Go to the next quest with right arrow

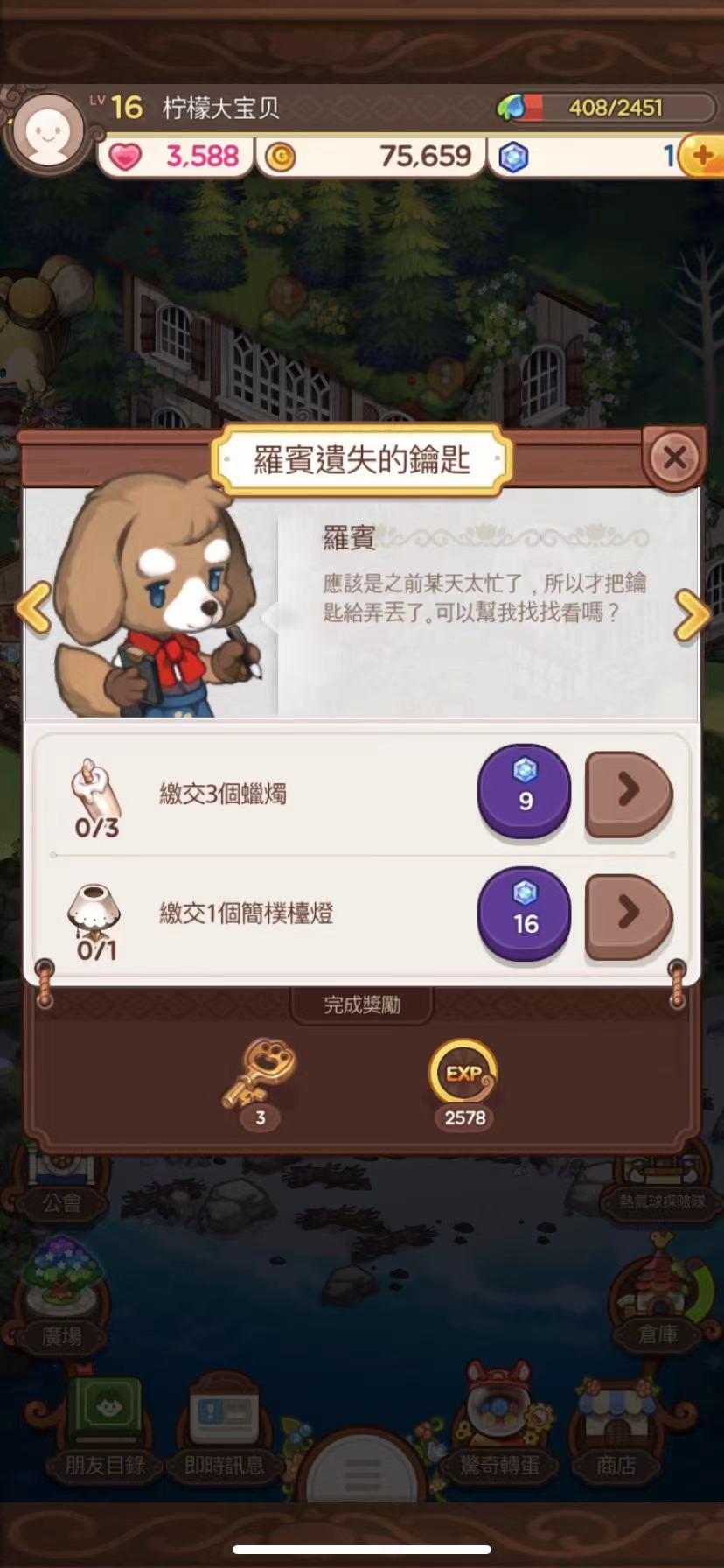pyautogui.click(x=692, y=615)
